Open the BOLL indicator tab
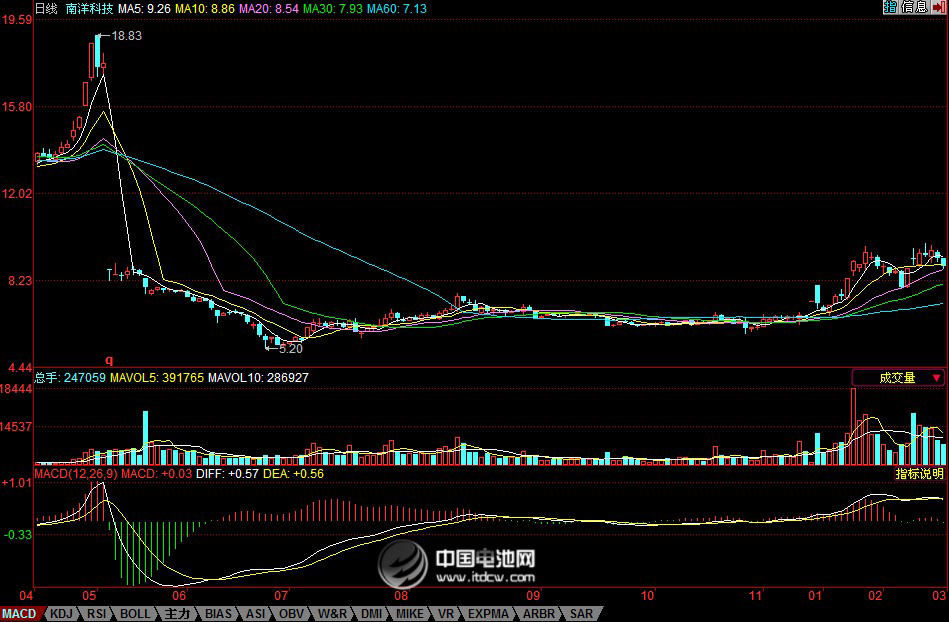Screen dimensions: 949x622 click(135, 613)
